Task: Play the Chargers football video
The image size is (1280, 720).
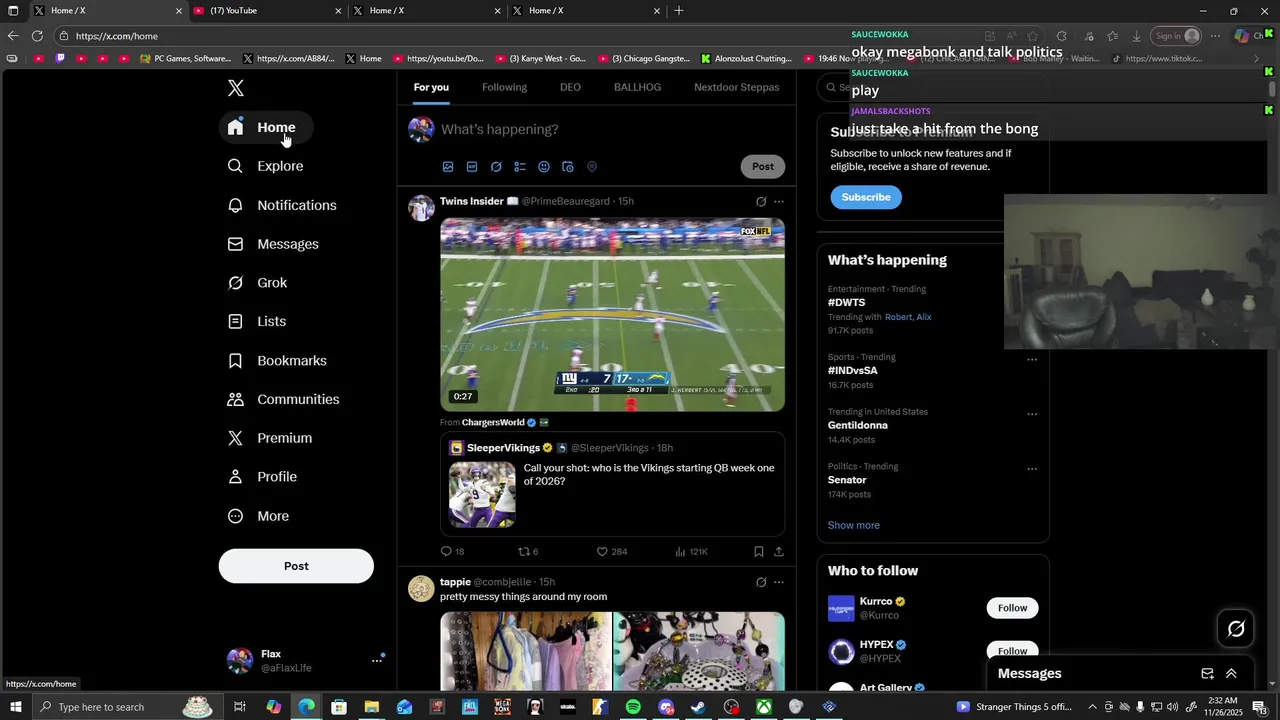Action: pyautogui.click(x=612, y=315)
